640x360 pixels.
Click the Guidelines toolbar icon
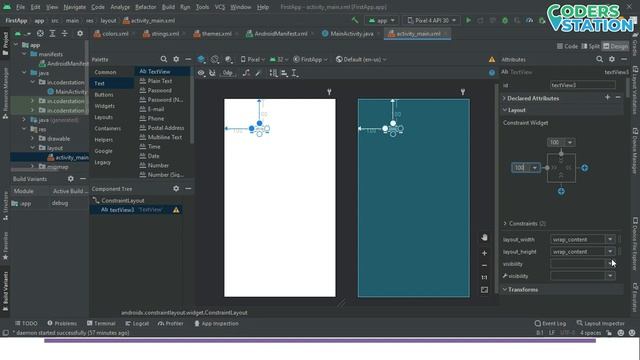pos(295,73)
